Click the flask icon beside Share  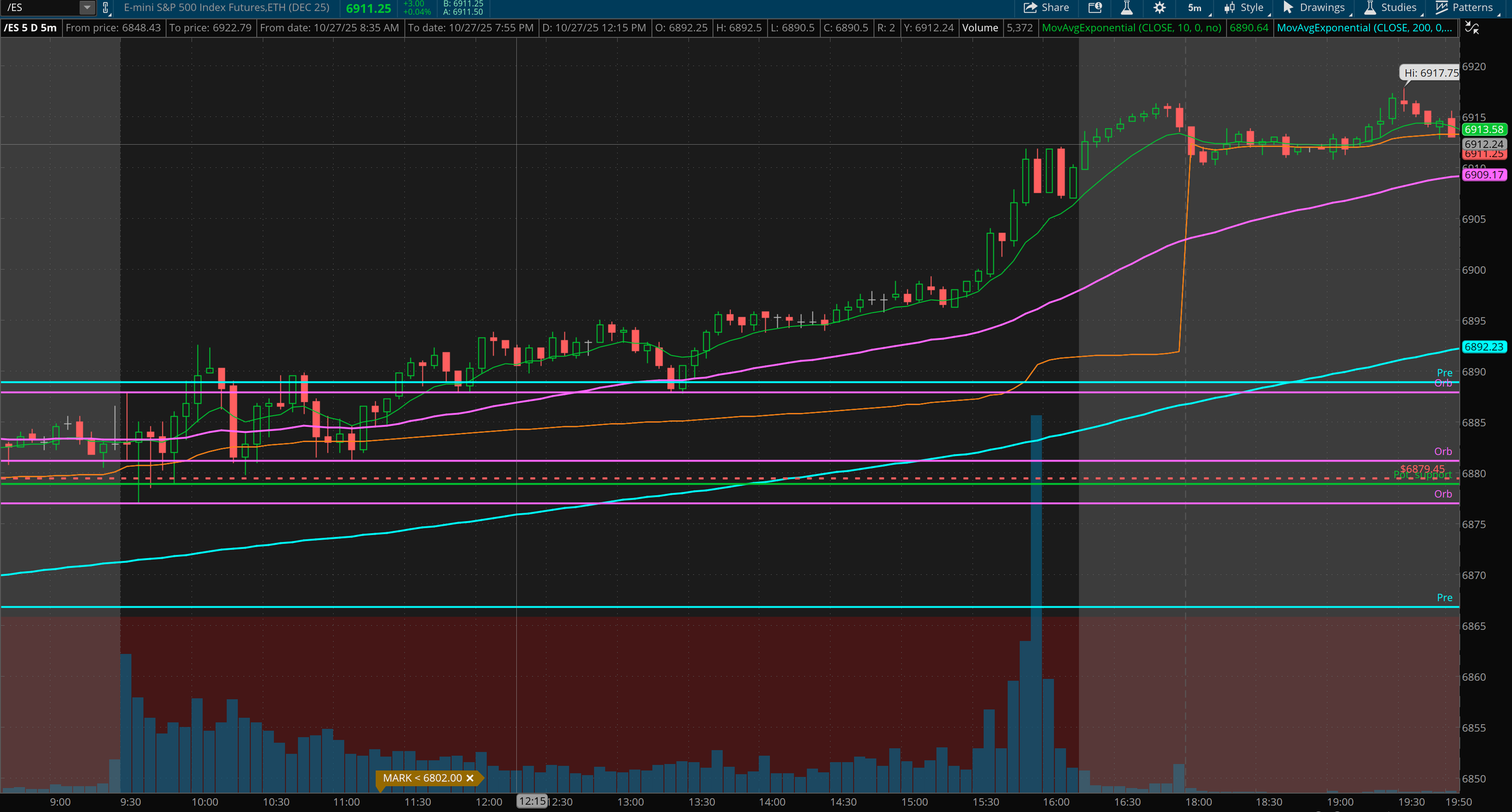1126,8
